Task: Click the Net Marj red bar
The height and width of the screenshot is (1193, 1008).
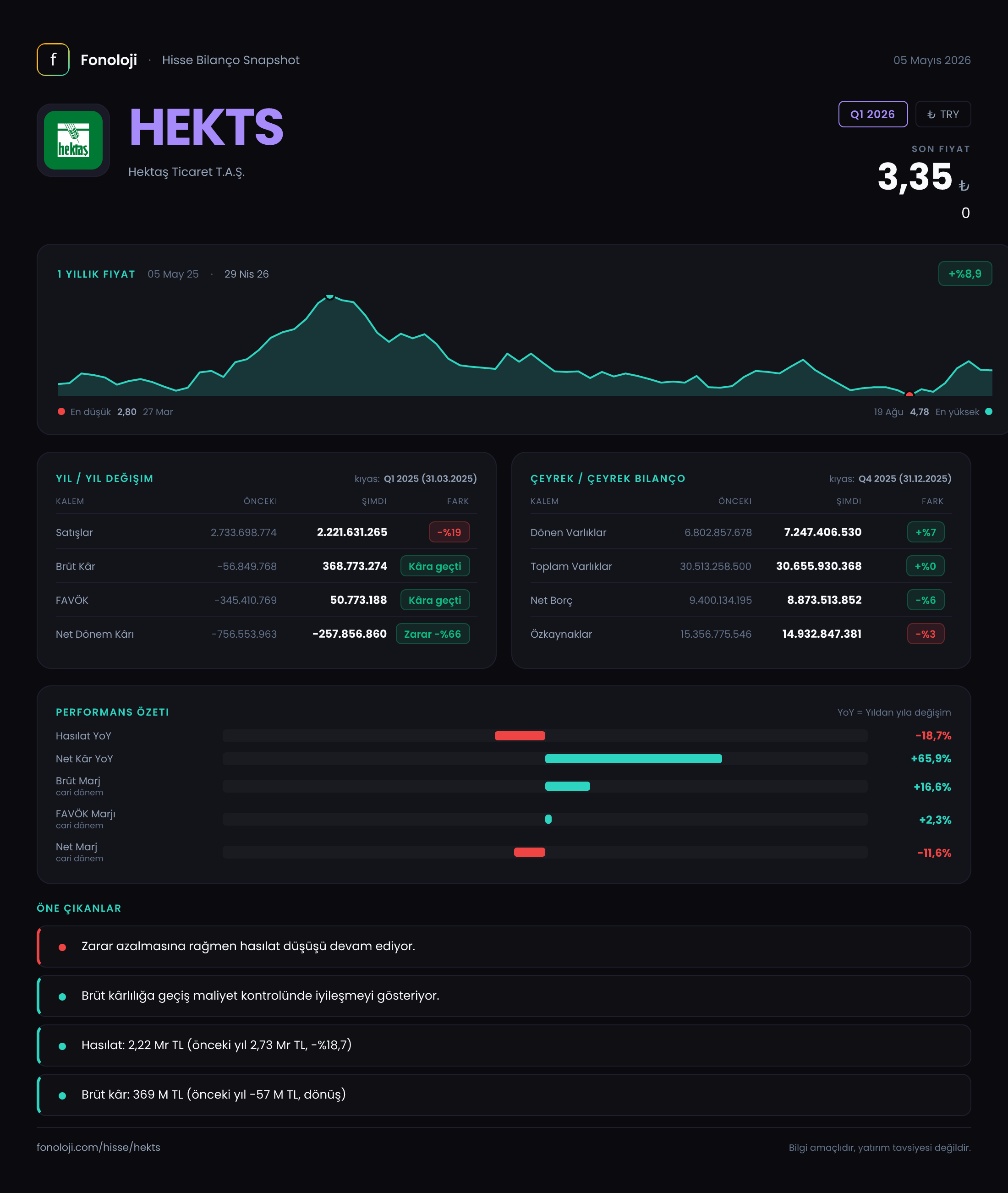Action: (529, 852)
